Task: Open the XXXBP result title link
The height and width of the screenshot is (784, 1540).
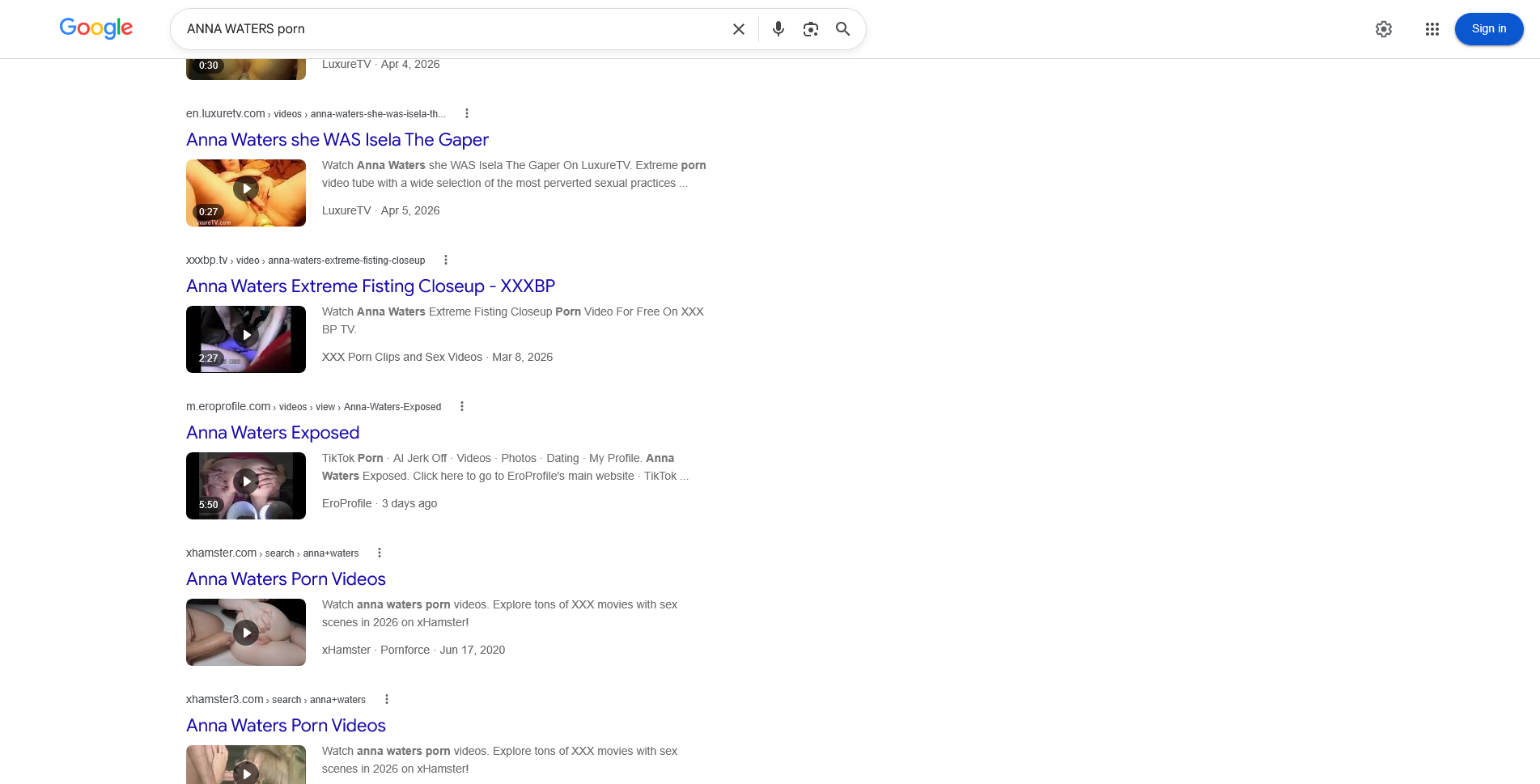Action: point(371,286)
